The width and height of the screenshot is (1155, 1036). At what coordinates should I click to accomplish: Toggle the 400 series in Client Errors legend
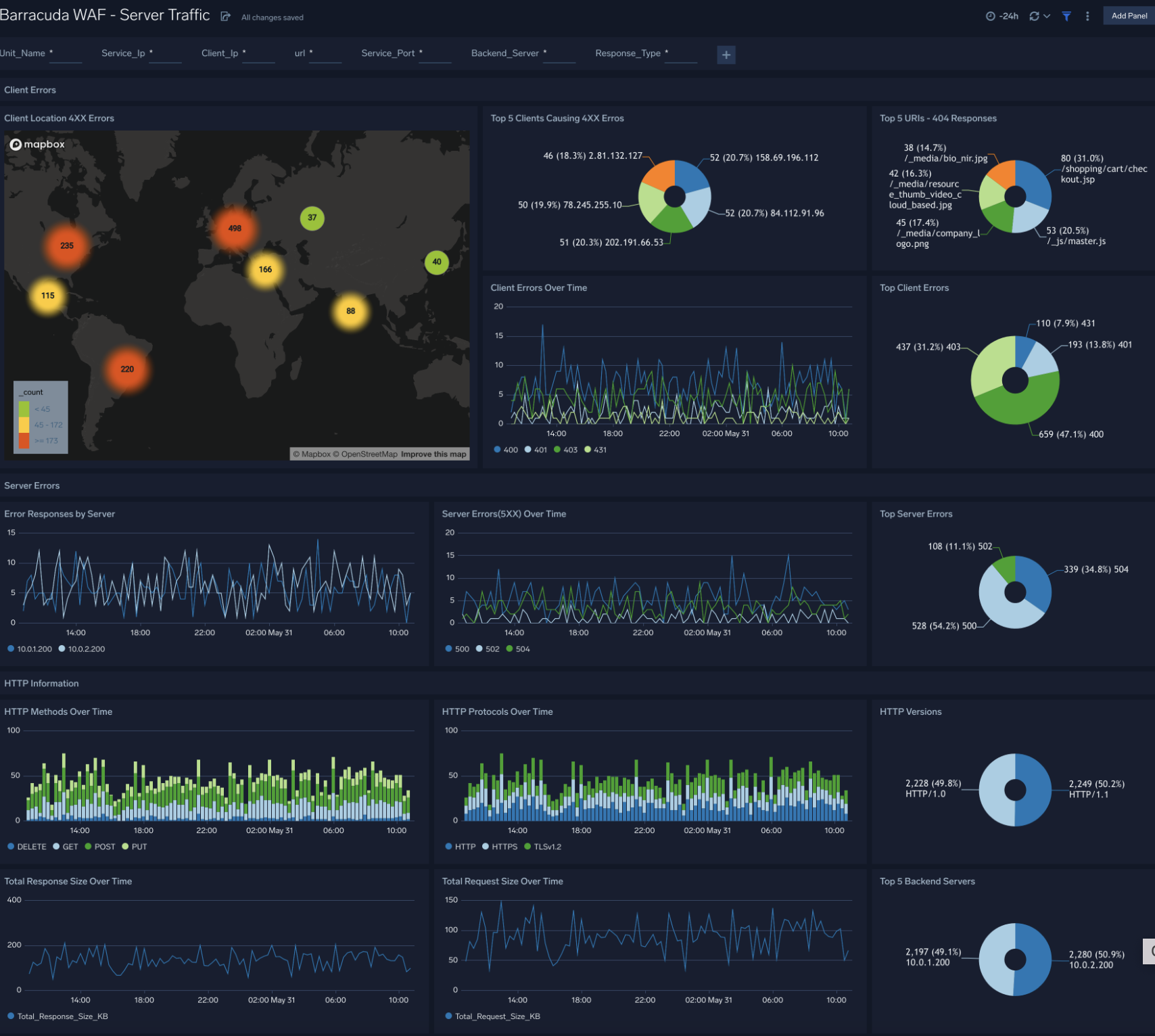506,449
